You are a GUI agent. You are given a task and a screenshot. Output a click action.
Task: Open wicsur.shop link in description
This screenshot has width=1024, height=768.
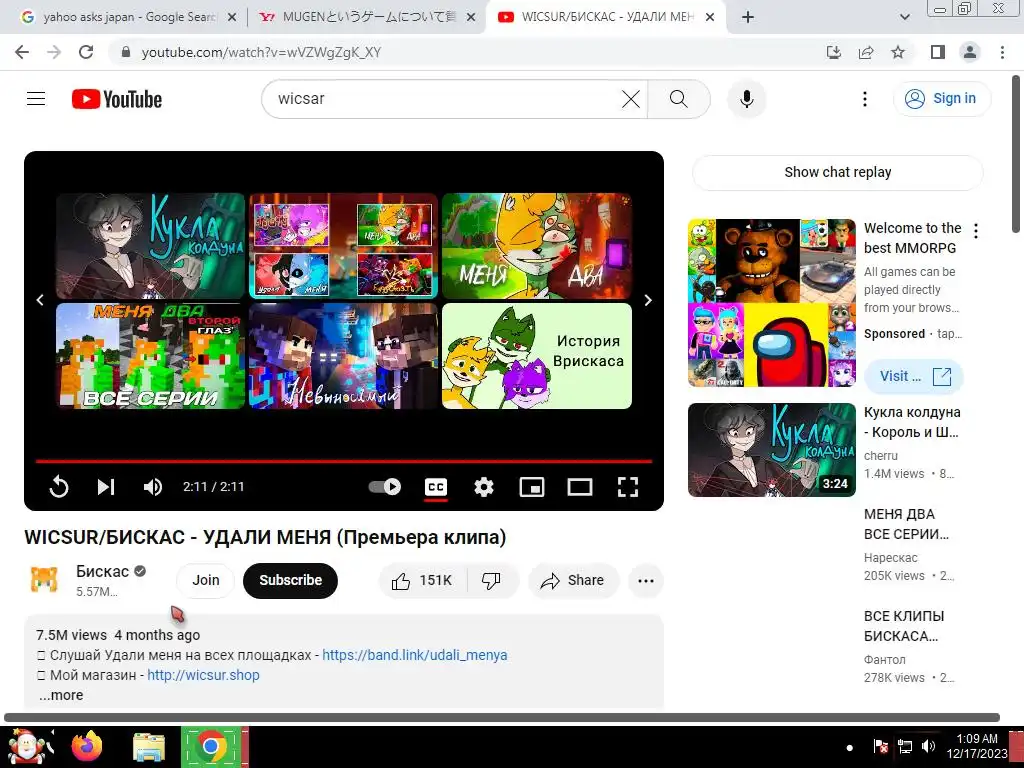pos(203,675)
